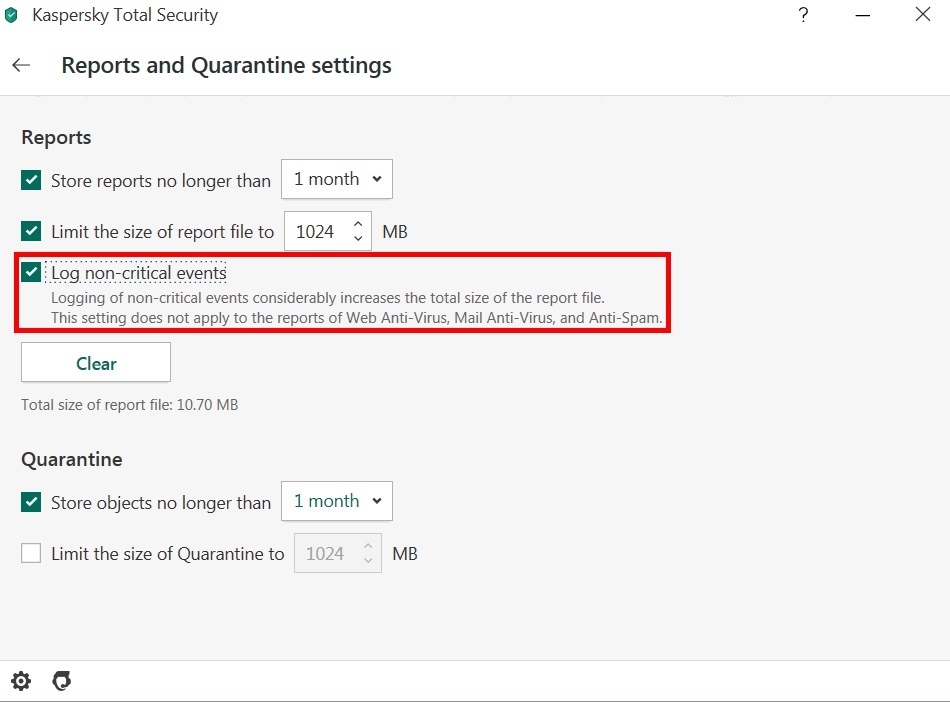Screen dimensions: 950x702
Task: Click the Reports section heading
Action: pos(56,137)
